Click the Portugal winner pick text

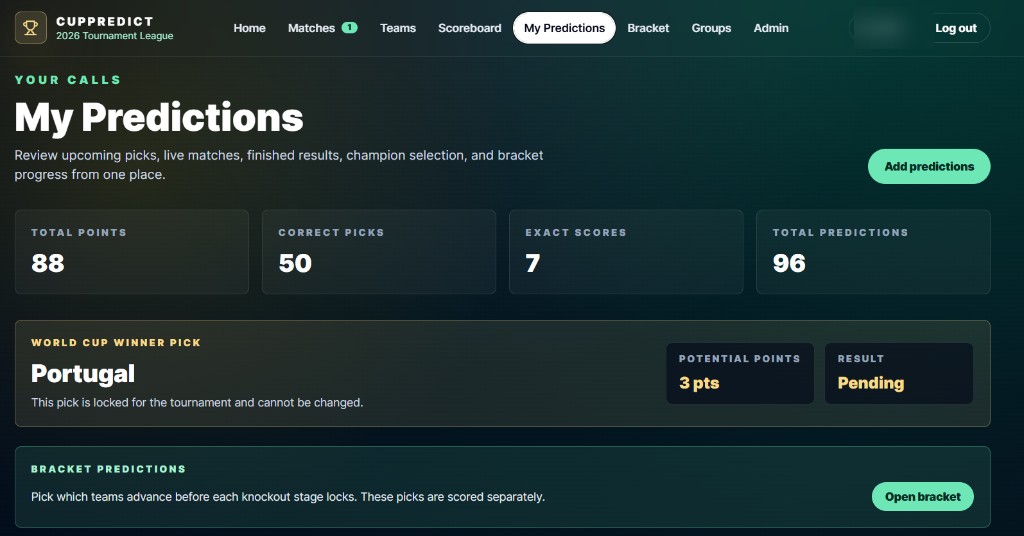click(83, 373)
